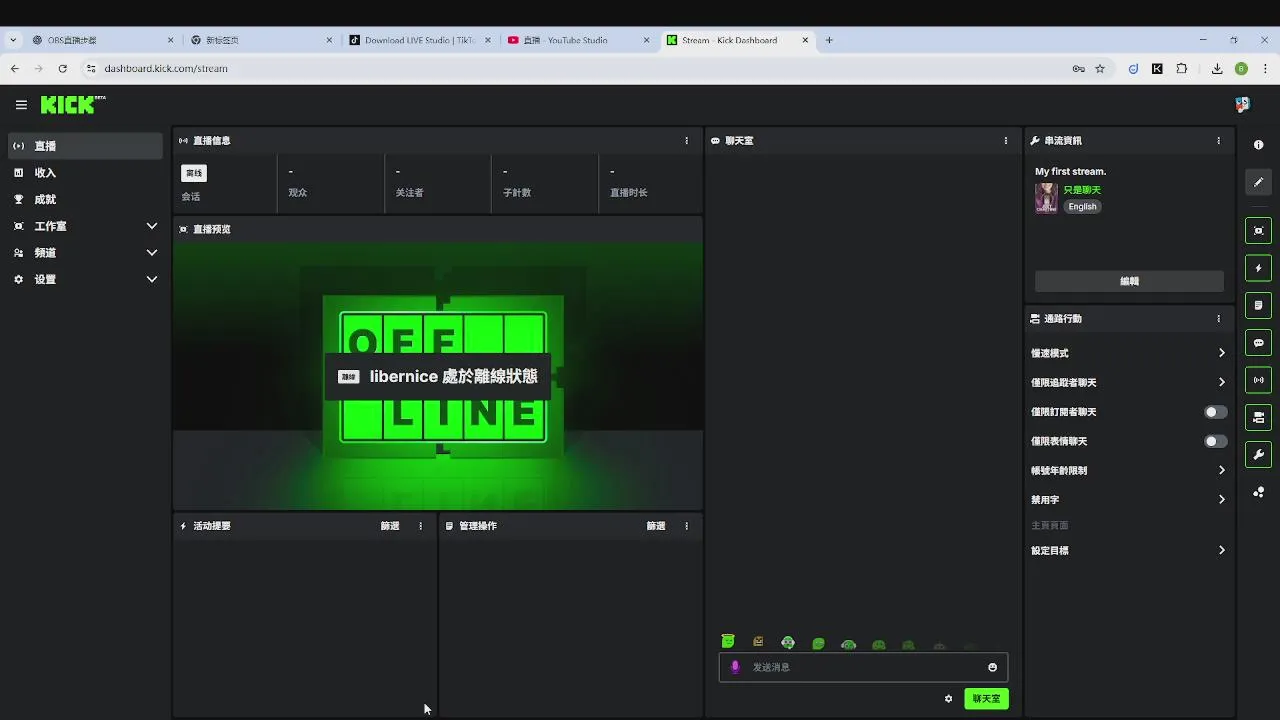Click the stream category thumbnail image
The height and width of the screenshot is (720, 1280).
point(1046,198)
